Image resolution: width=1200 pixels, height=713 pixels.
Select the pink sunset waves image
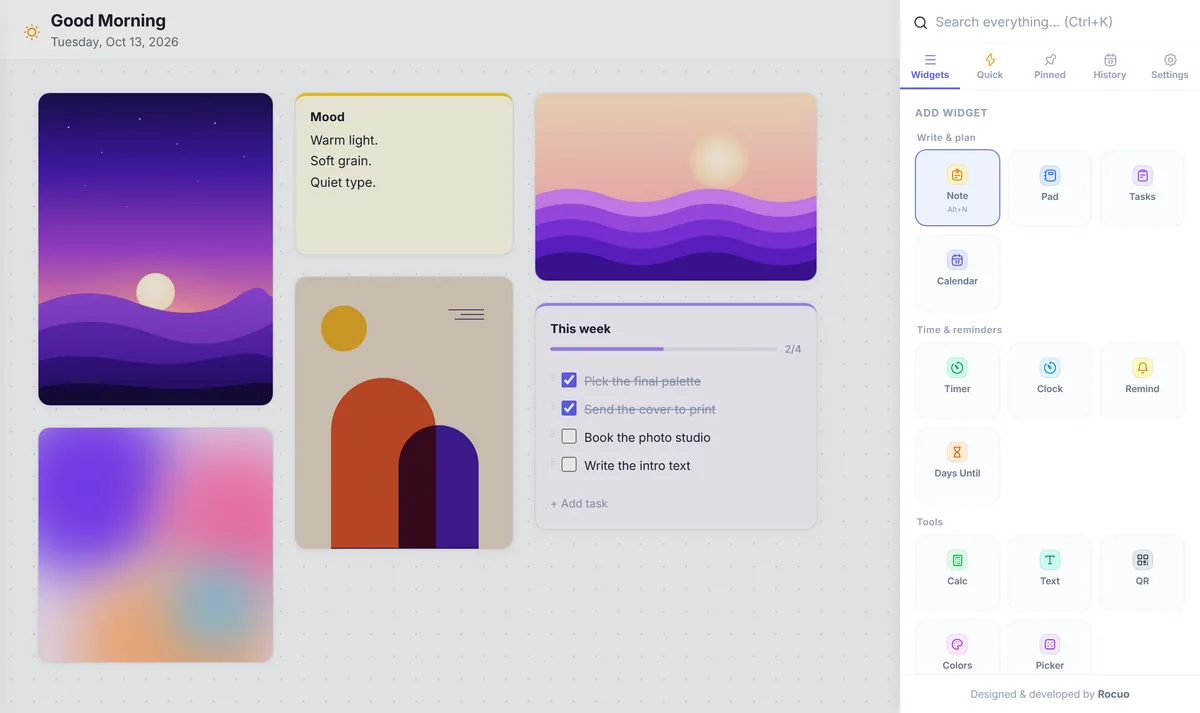click(676, 187)
